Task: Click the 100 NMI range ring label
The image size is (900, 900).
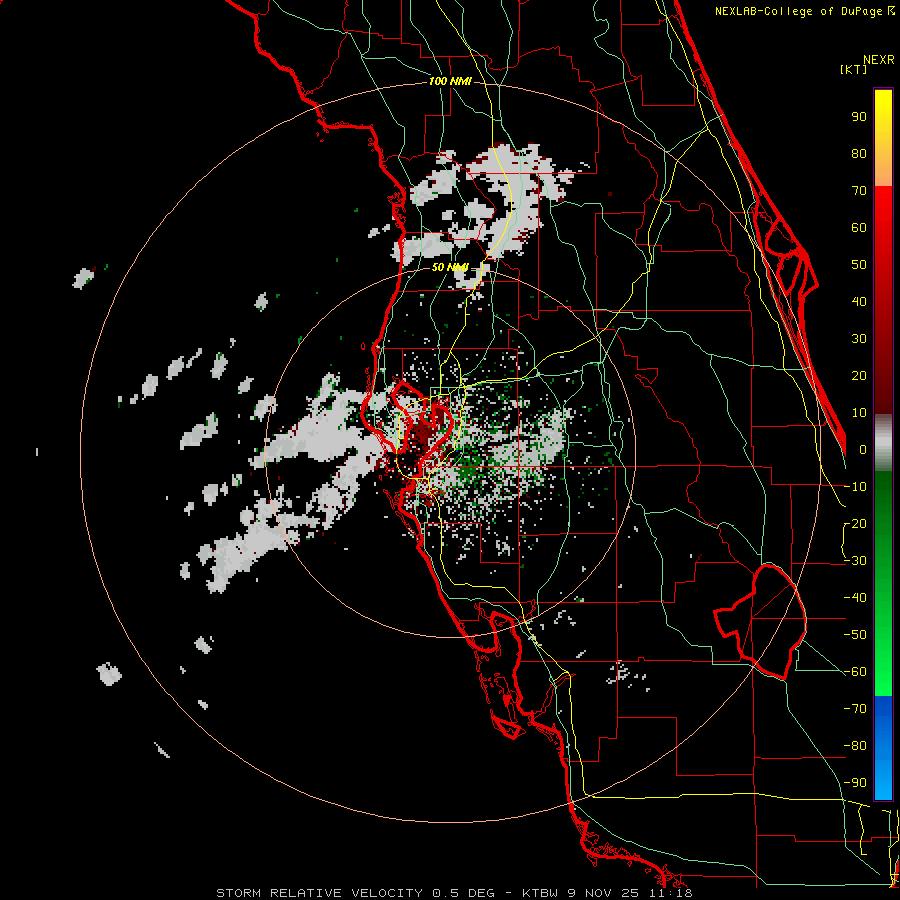Action: tap(450, 81)
